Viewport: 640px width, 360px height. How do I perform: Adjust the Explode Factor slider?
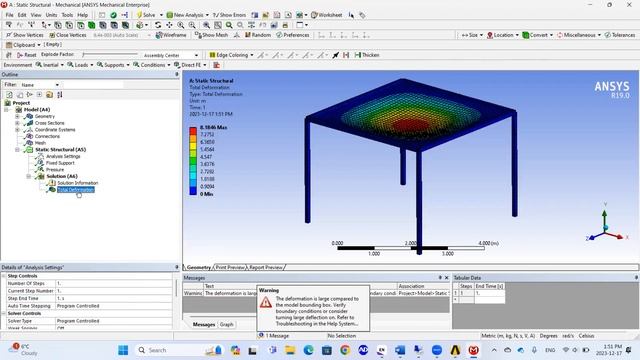click(x=110, y=54)
